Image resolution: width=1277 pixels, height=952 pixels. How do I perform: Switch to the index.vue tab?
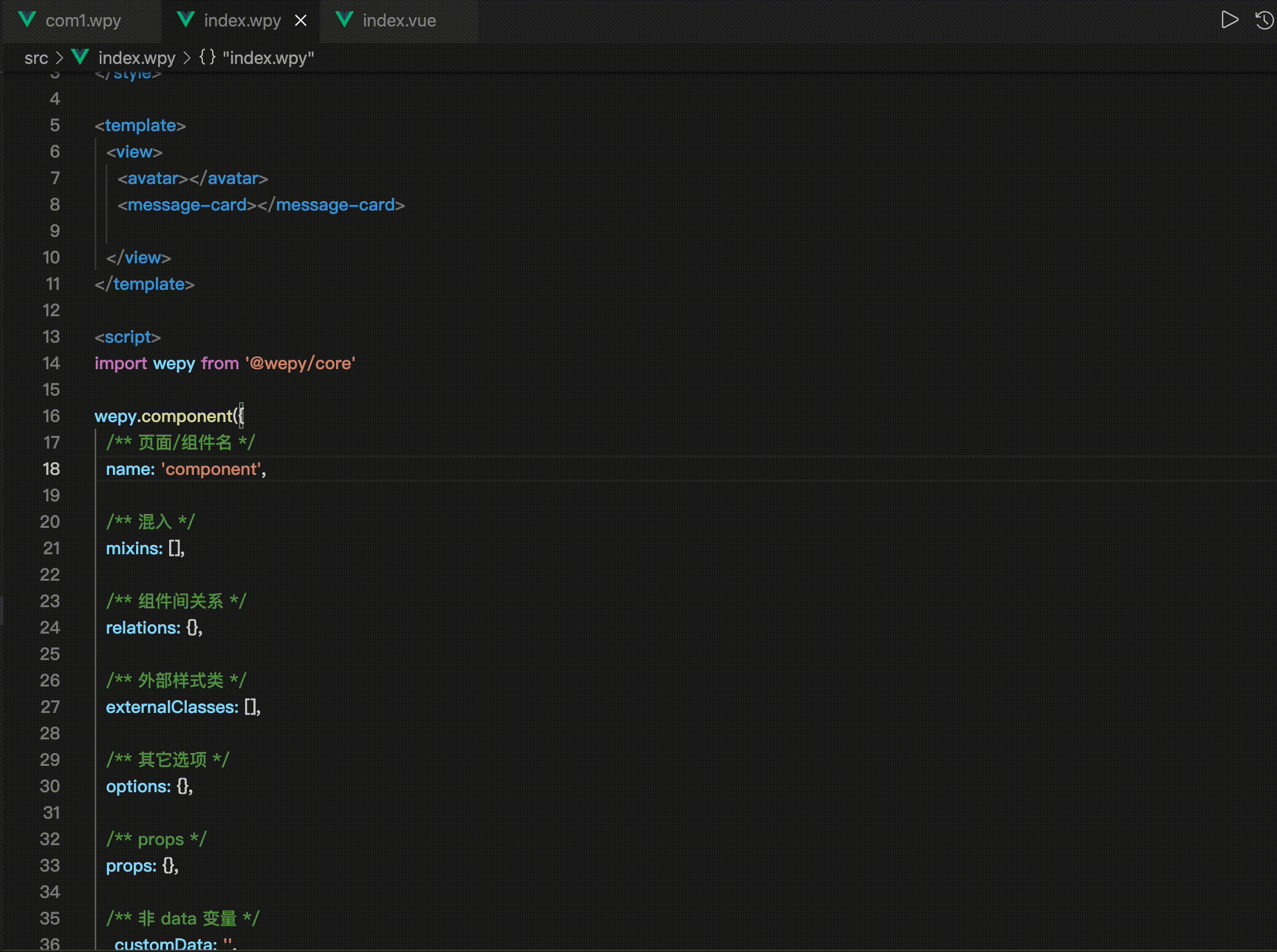pyautogui.click(x=399, y=21)
